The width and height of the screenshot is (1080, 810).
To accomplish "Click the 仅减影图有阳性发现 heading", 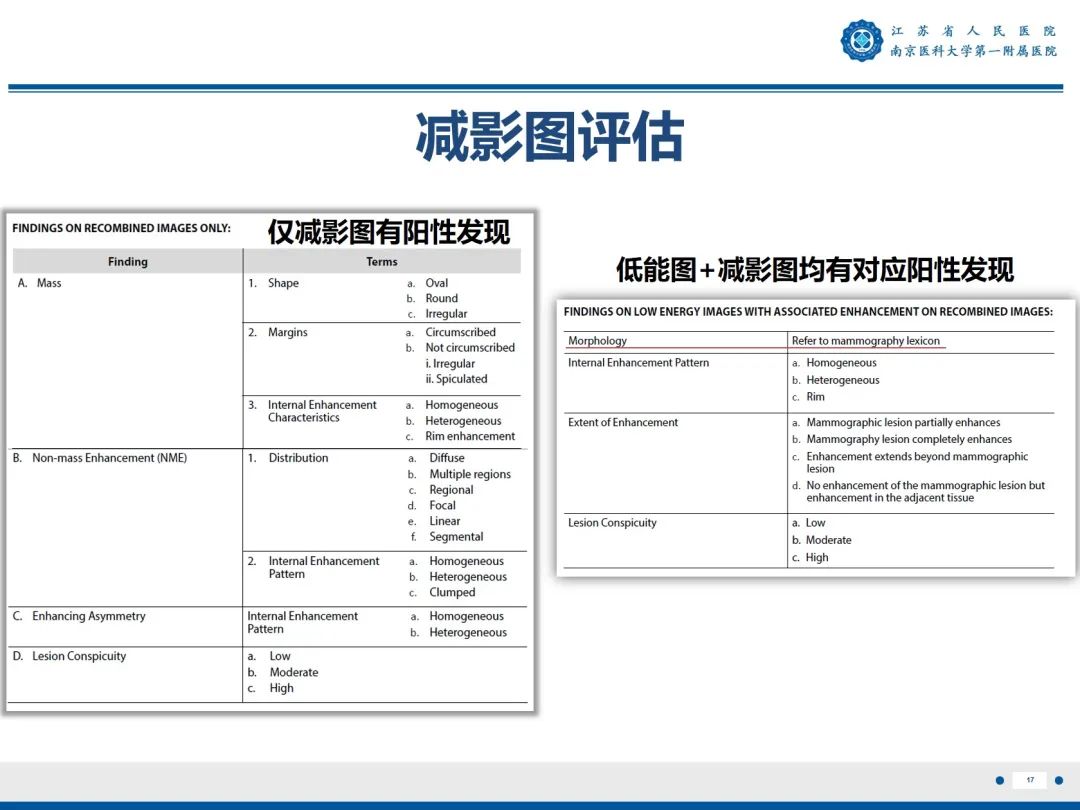I will (x=390, y=232).
